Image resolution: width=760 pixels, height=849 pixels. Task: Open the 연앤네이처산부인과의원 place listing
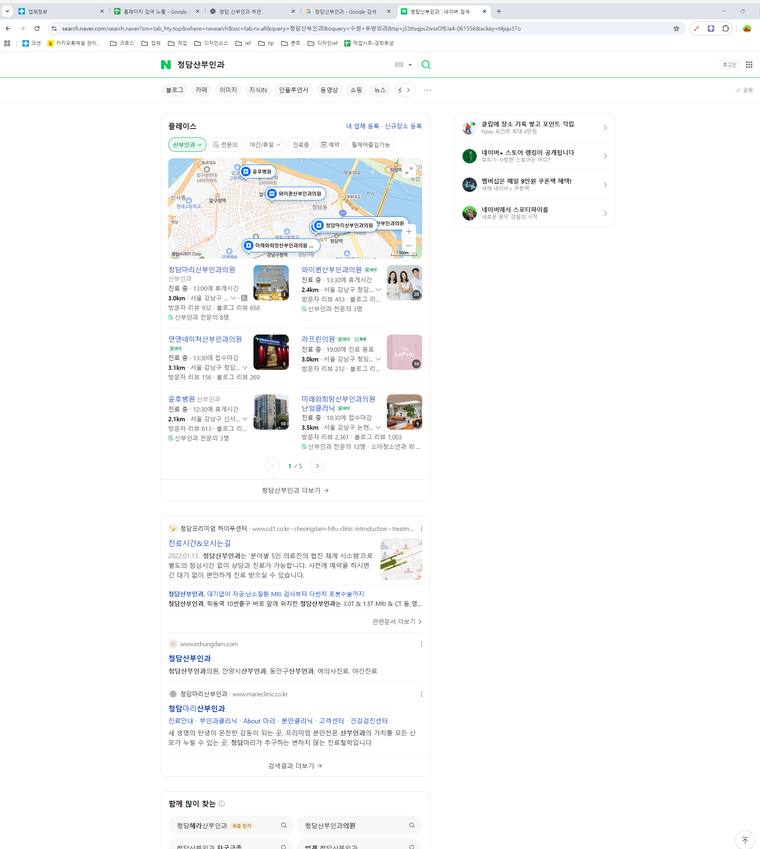205,339
